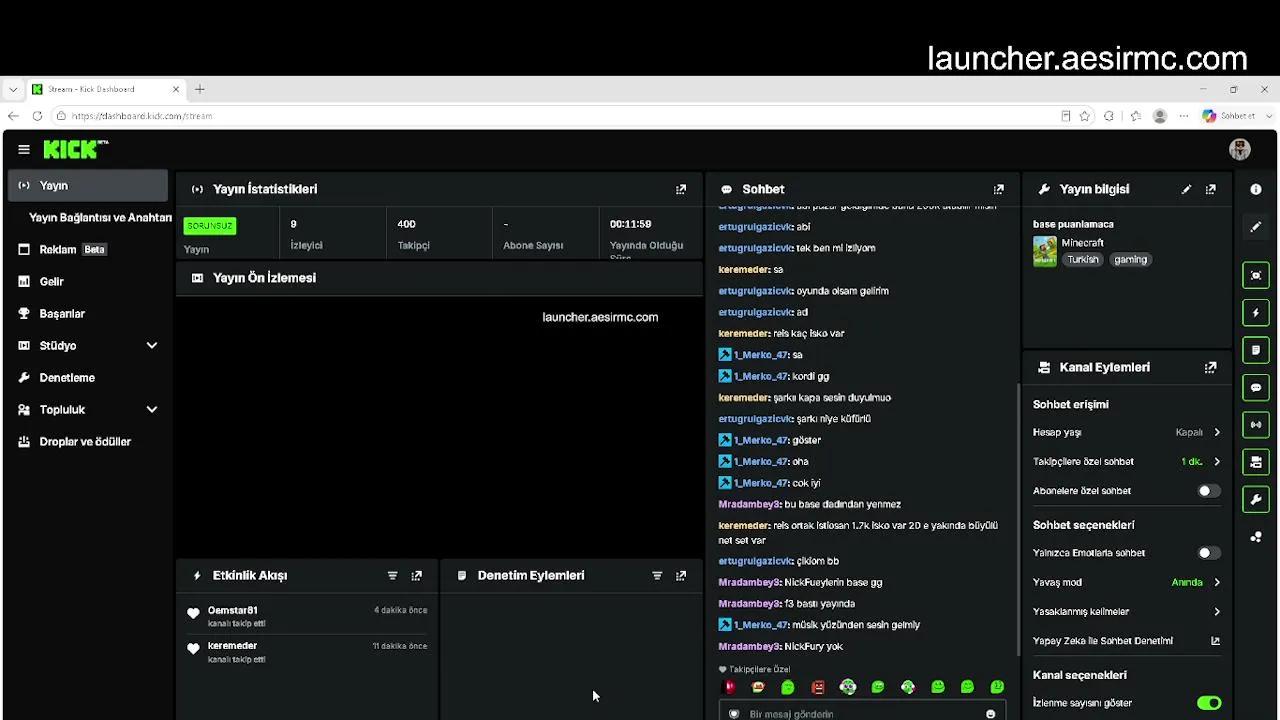
Task: Toggle the channel actions widget icon in right rail
Action: coord(1256,462)
